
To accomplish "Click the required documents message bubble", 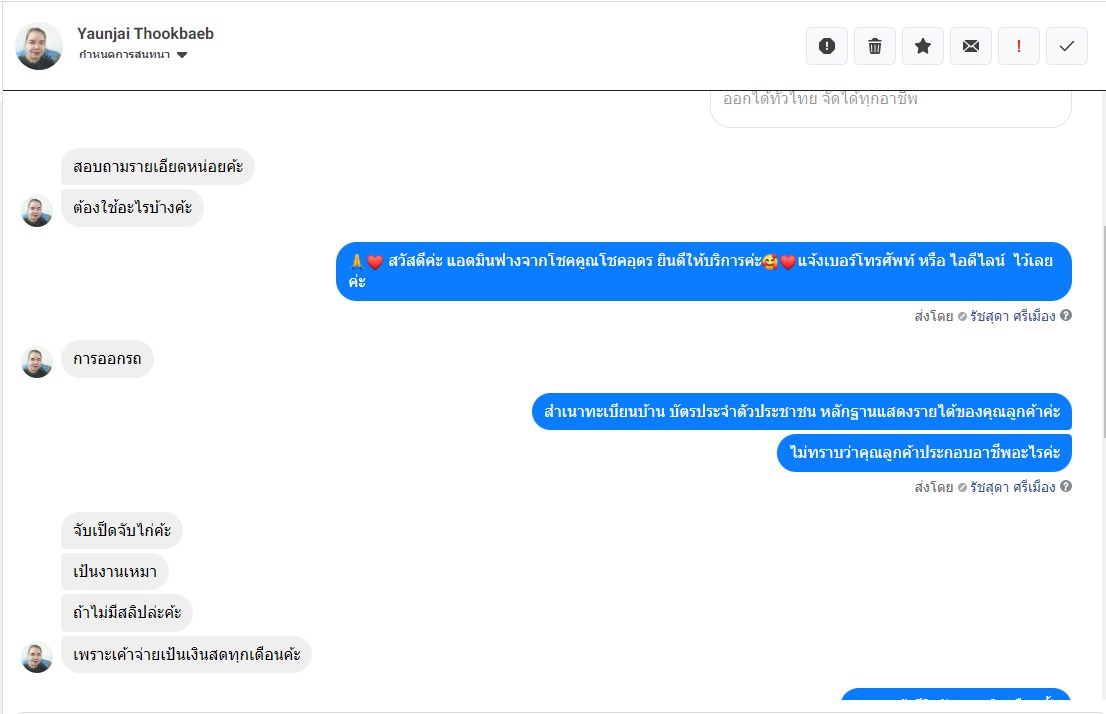I will tap(802, 411).
